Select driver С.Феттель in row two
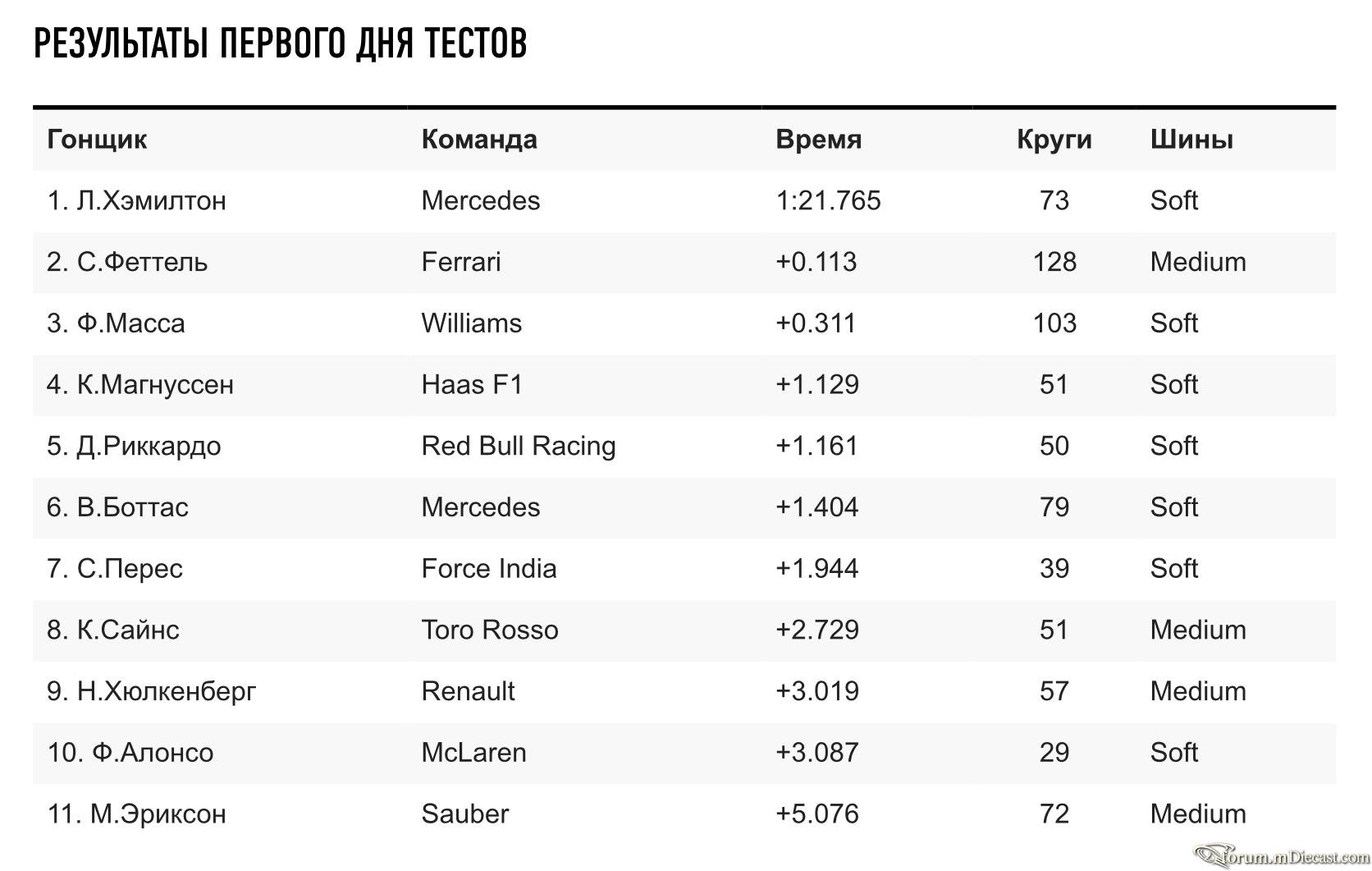 [142, 262]
